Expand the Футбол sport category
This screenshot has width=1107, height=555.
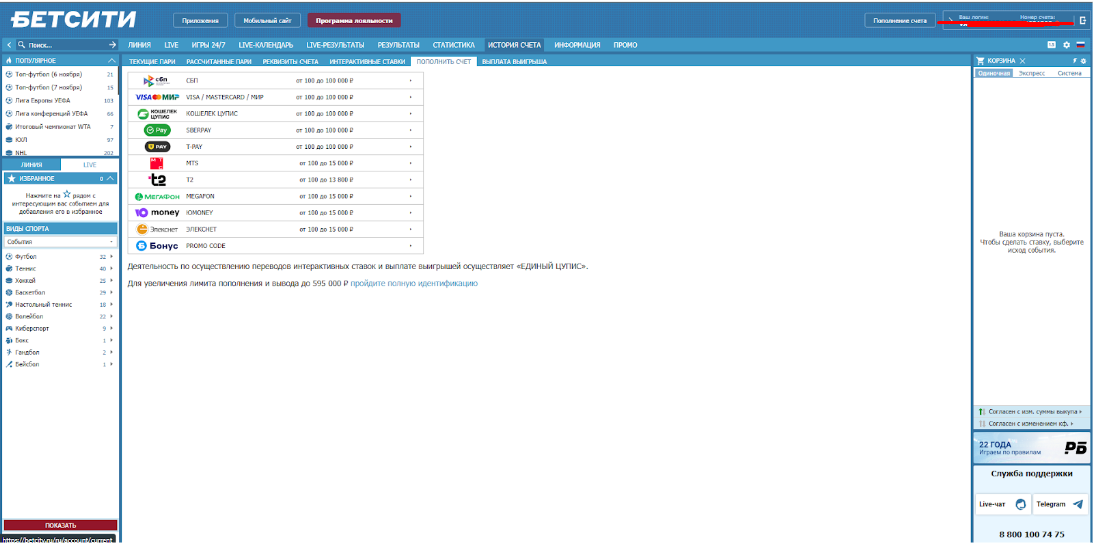tap(111, 257)
